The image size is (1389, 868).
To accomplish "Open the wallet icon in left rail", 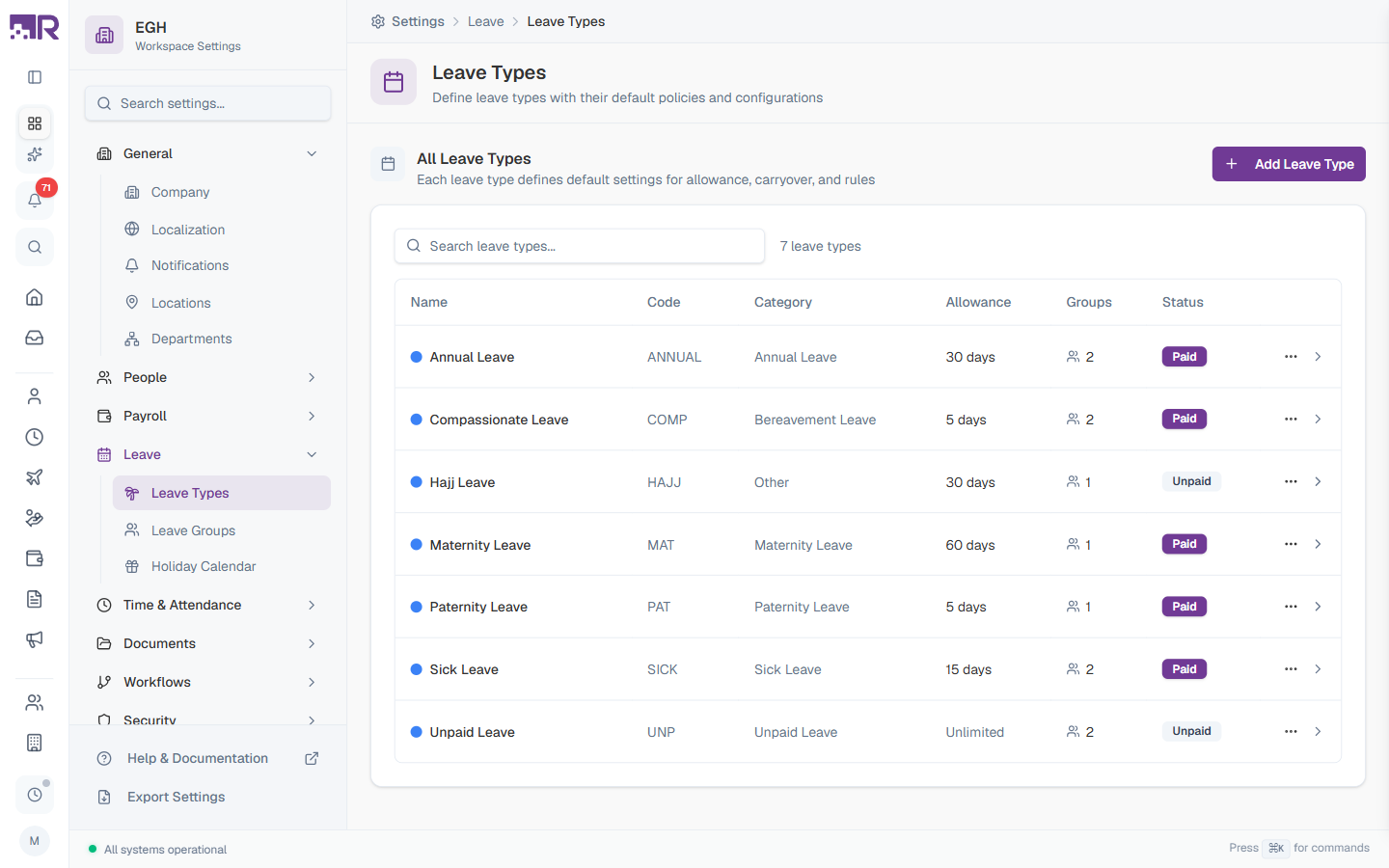I will coord(35,558).
